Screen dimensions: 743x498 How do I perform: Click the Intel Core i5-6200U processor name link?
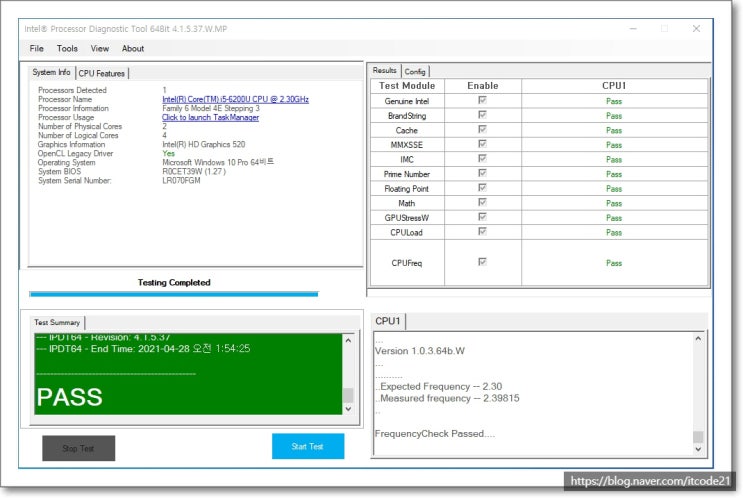(x=236, y=99)
